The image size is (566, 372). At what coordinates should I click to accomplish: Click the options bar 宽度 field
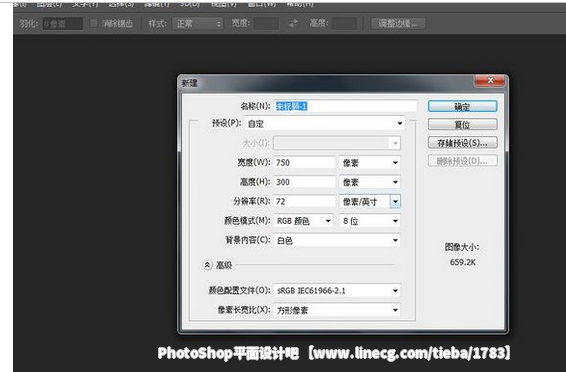266,24
